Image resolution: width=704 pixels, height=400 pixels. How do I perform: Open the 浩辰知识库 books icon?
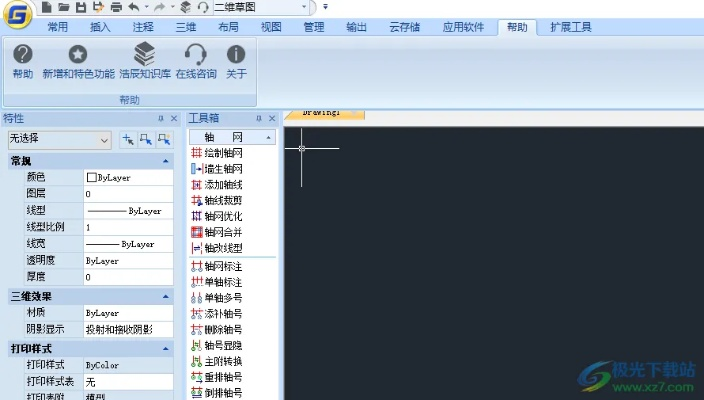145,55
